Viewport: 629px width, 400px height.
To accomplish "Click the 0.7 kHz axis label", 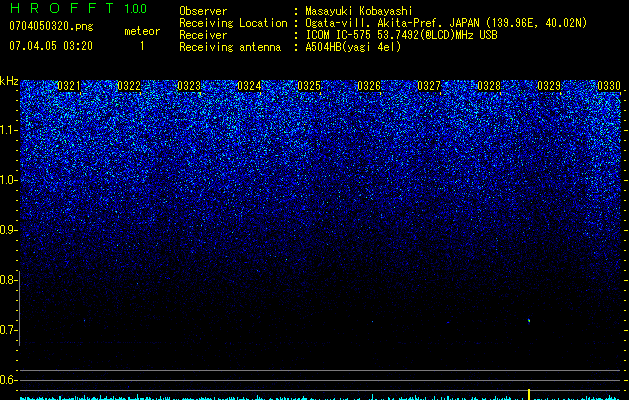I will click(8, 330).
